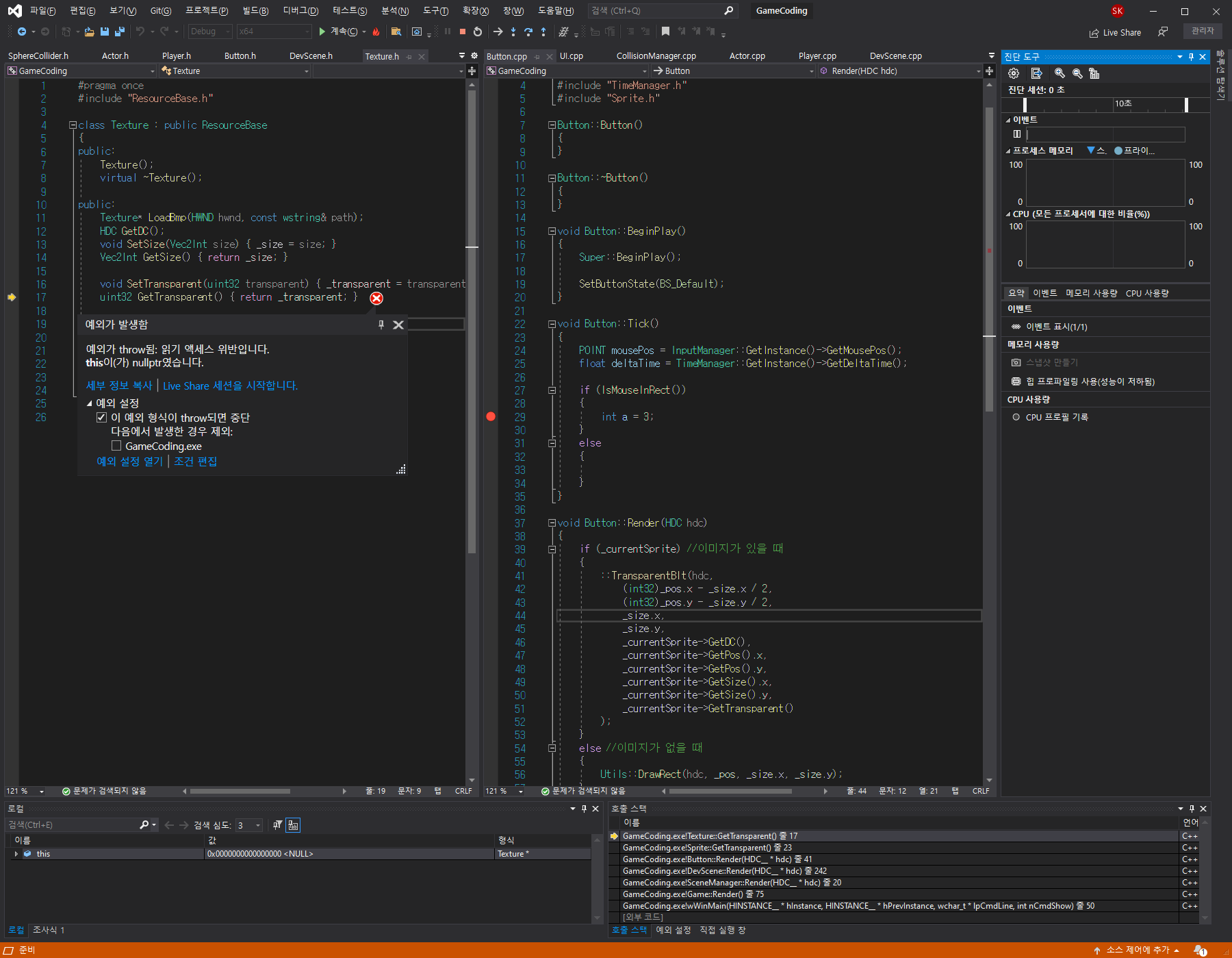The width and height of the screenshot is (1232, 958).
Task: Click the top search box (Ctrl+Q)
Action: 662,10
